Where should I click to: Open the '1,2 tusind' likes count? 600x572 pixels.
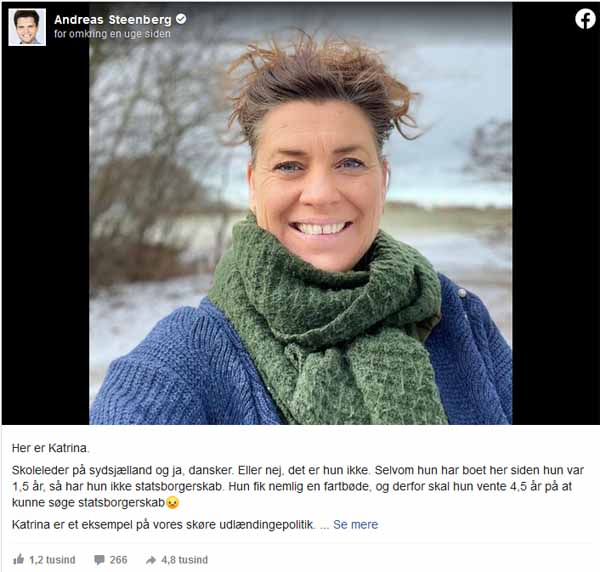tap(52, 560)
